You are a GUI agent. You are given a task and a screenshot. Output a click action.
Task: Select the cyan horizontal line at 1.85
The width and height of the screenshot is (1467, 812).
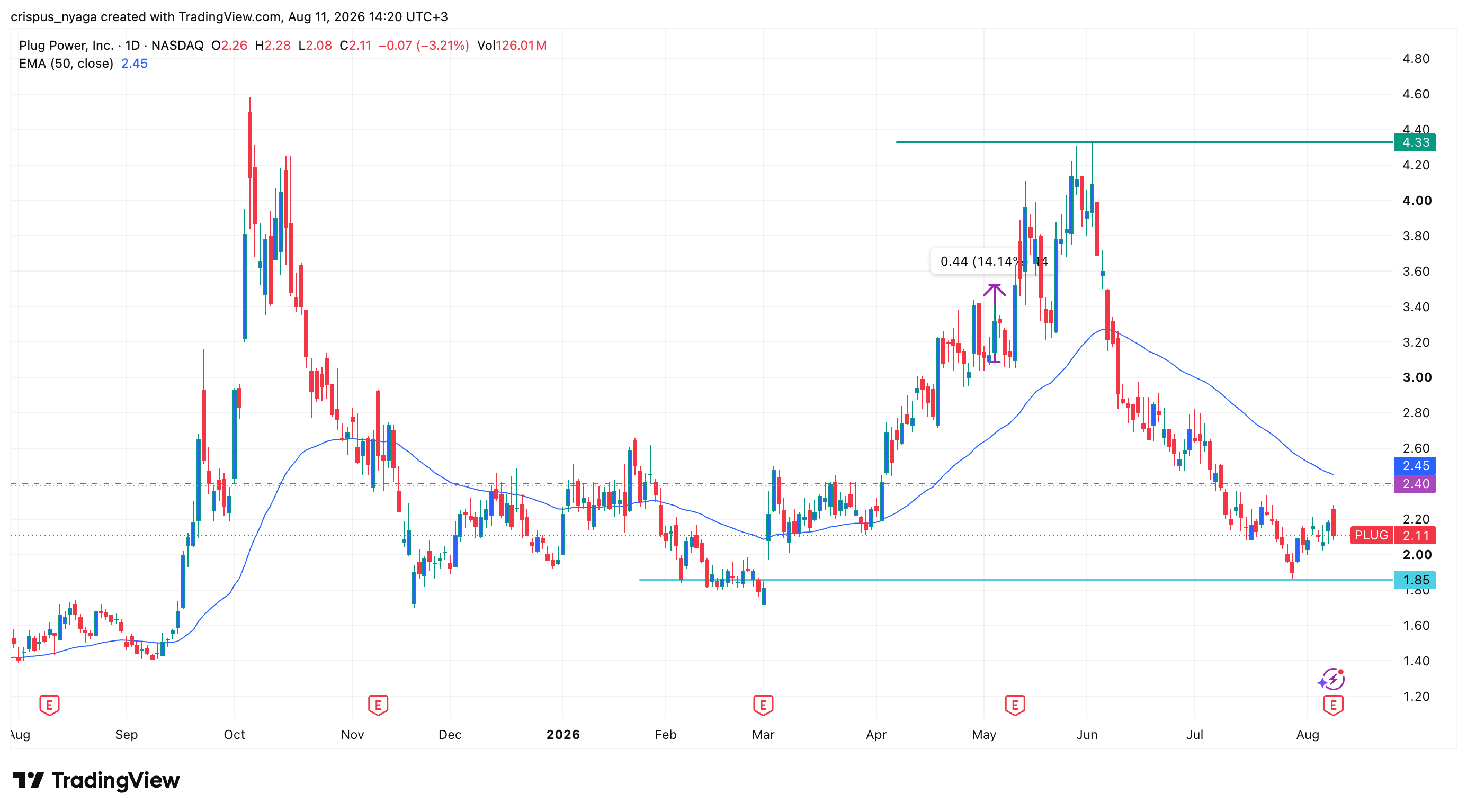click(x=1016, y=580)
